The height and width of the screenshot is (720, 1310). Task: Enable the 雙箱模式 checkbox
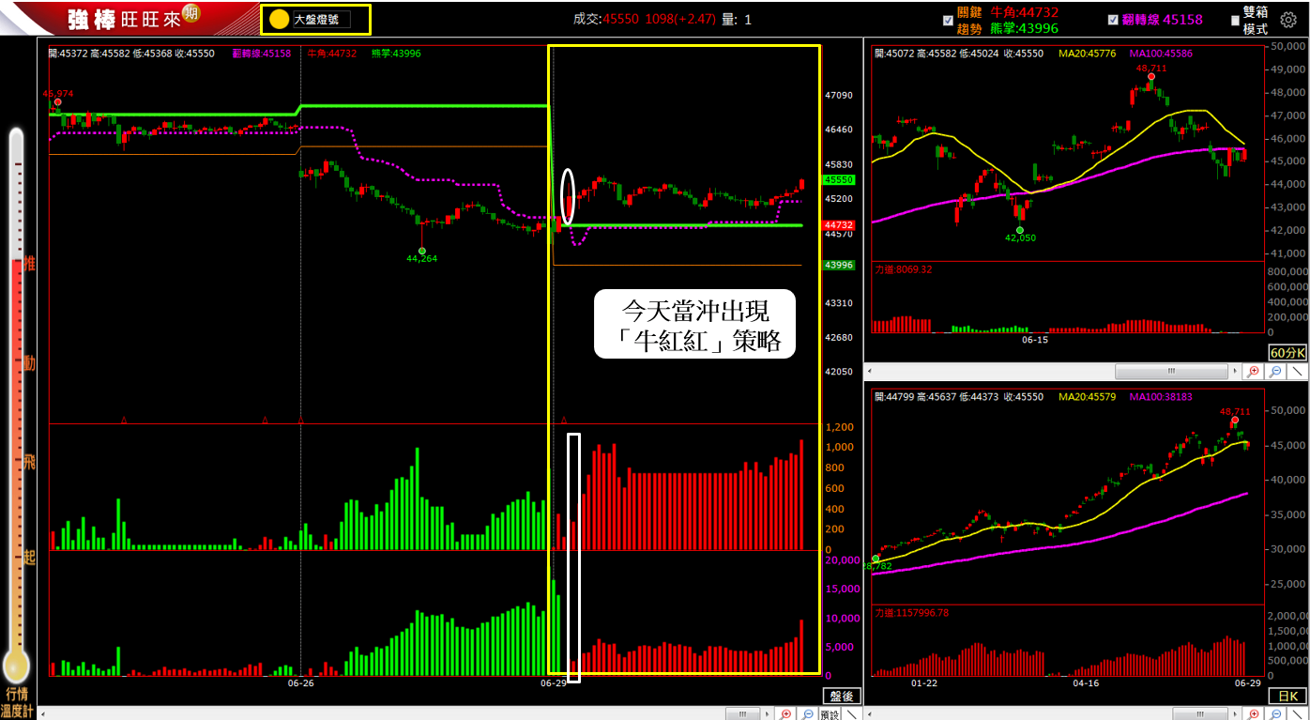point(1236,19)
